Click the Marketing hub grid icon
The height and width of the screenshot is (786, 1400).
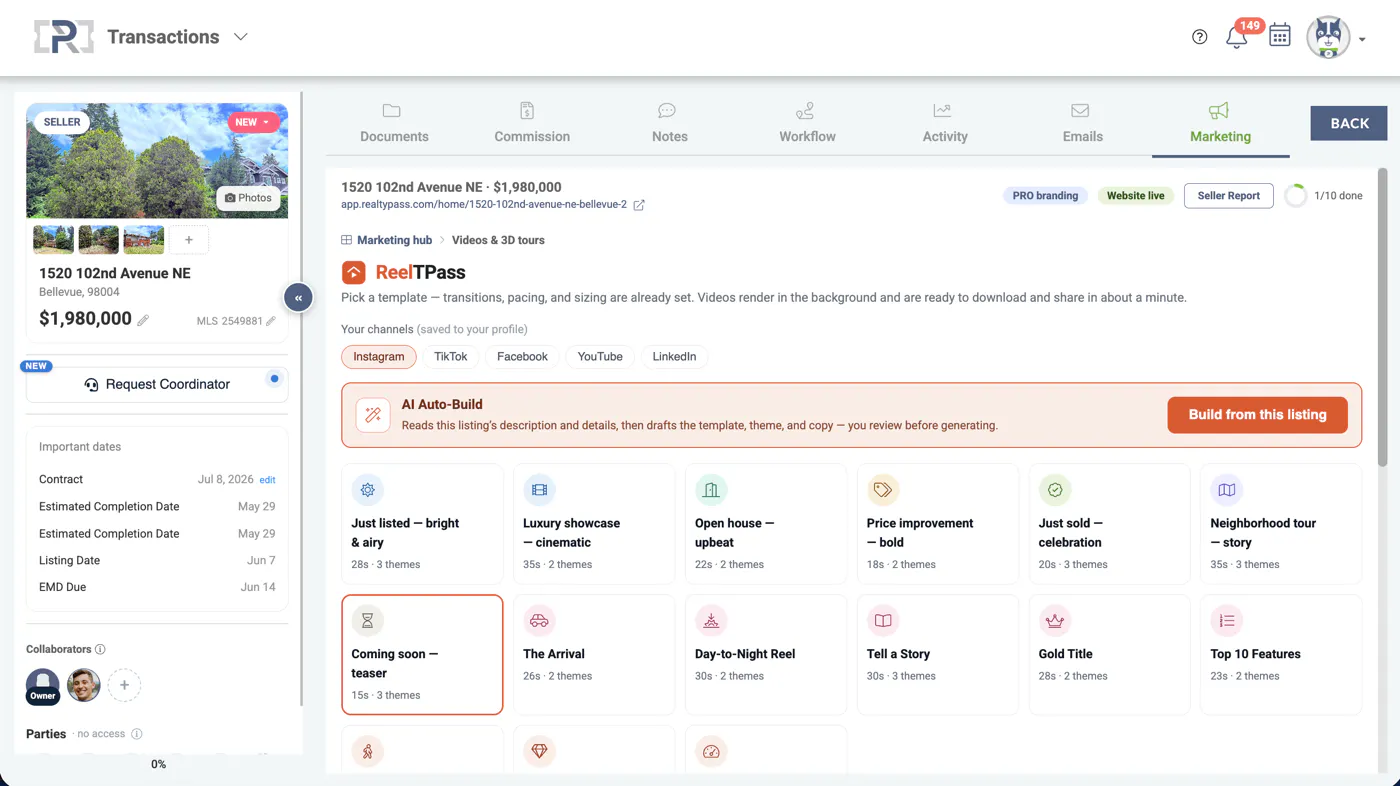[346, 240]
